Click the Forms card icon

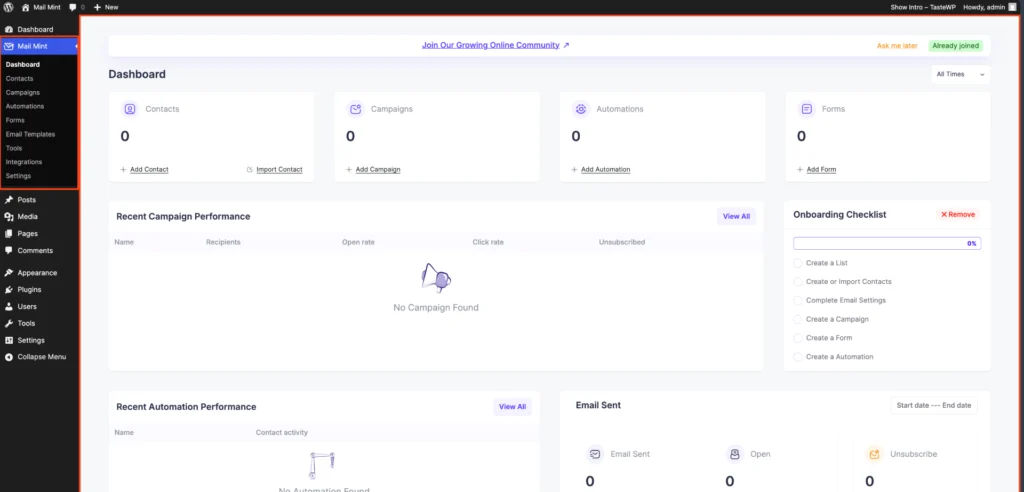pos(806,109)
